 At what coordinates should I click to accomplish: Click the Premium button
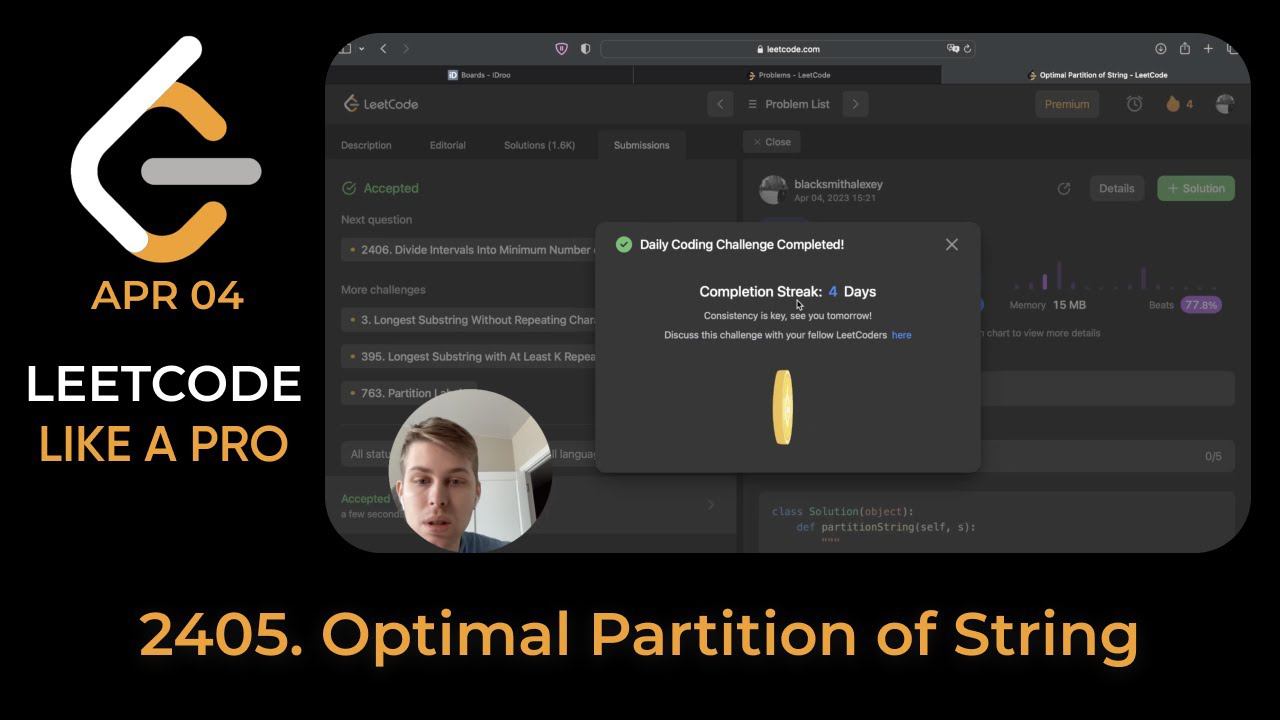click(x=1067, y=104)
